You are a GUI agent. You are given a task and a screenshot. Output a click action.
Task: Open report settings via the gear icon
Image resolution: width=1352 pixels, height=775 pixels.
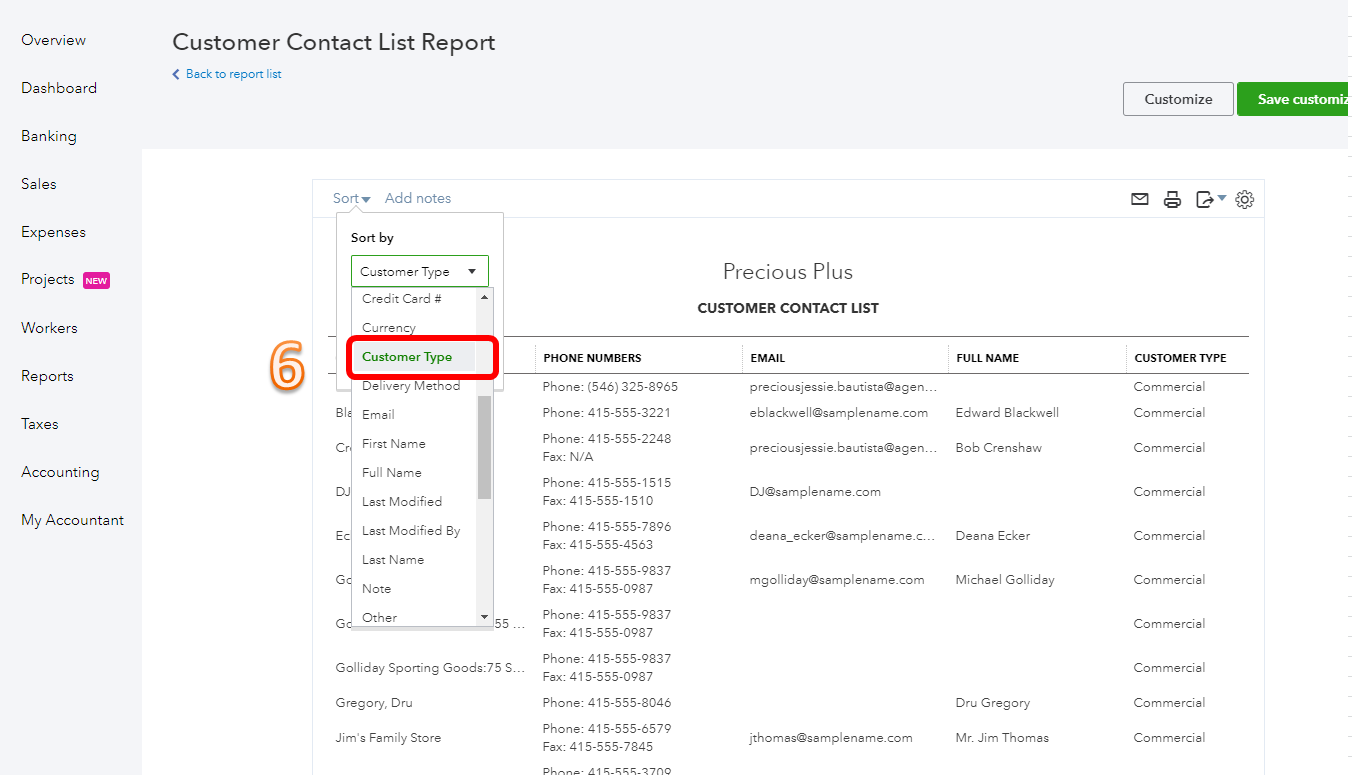click(1244, 199)
